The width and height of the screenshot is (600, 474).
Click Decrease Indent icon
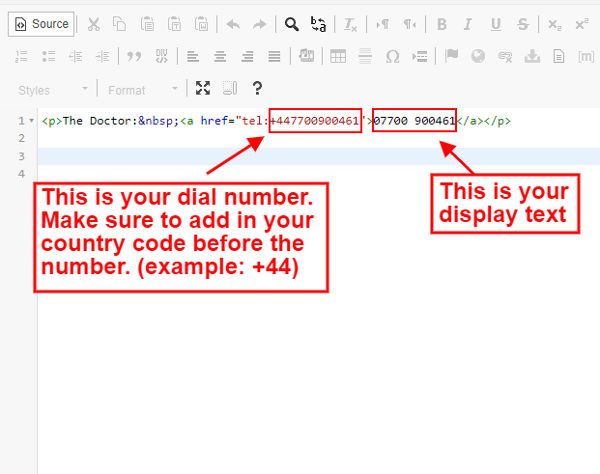coord(75,57)
